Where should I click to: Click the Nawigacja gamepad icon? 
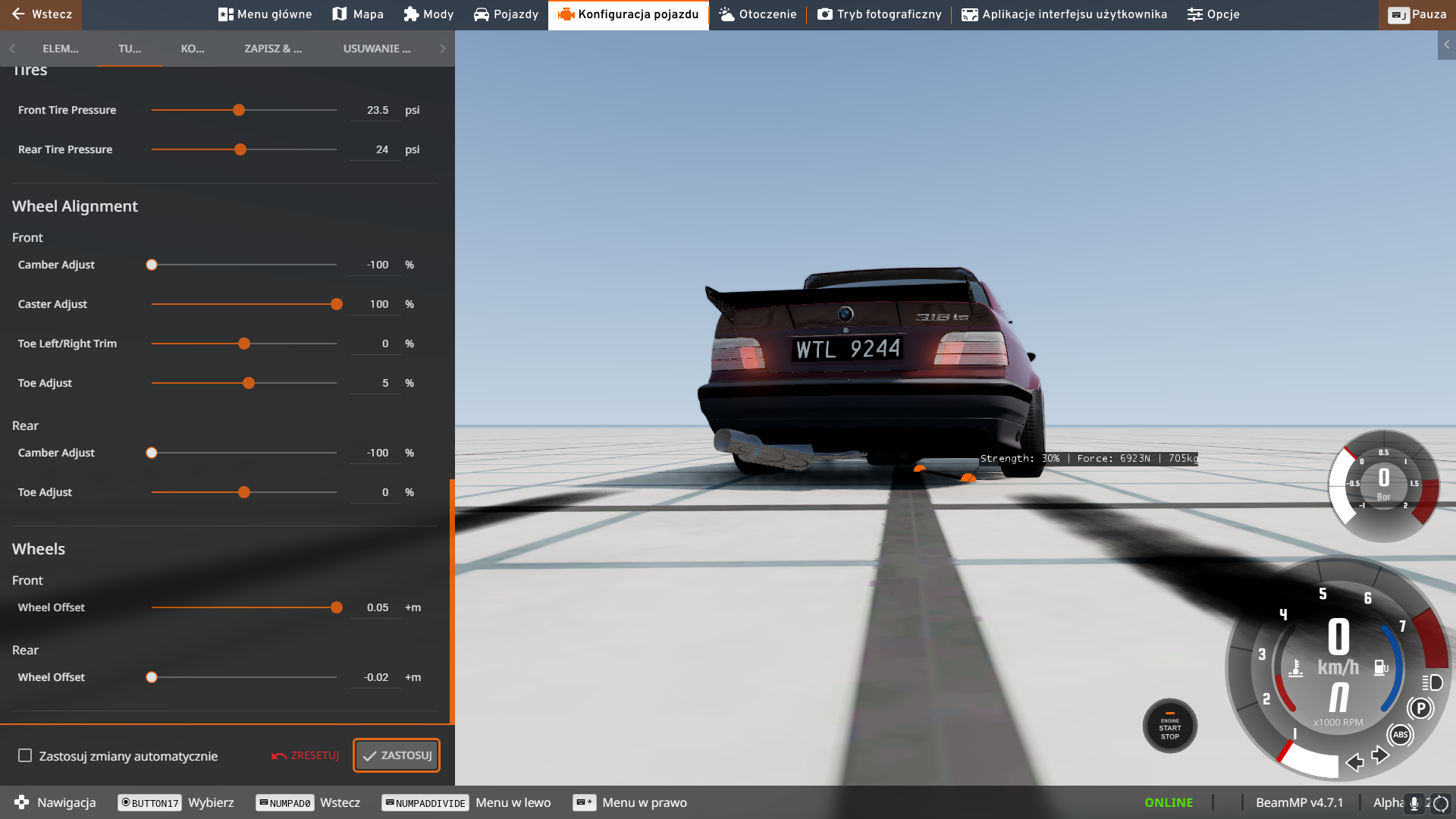(21, 802)
